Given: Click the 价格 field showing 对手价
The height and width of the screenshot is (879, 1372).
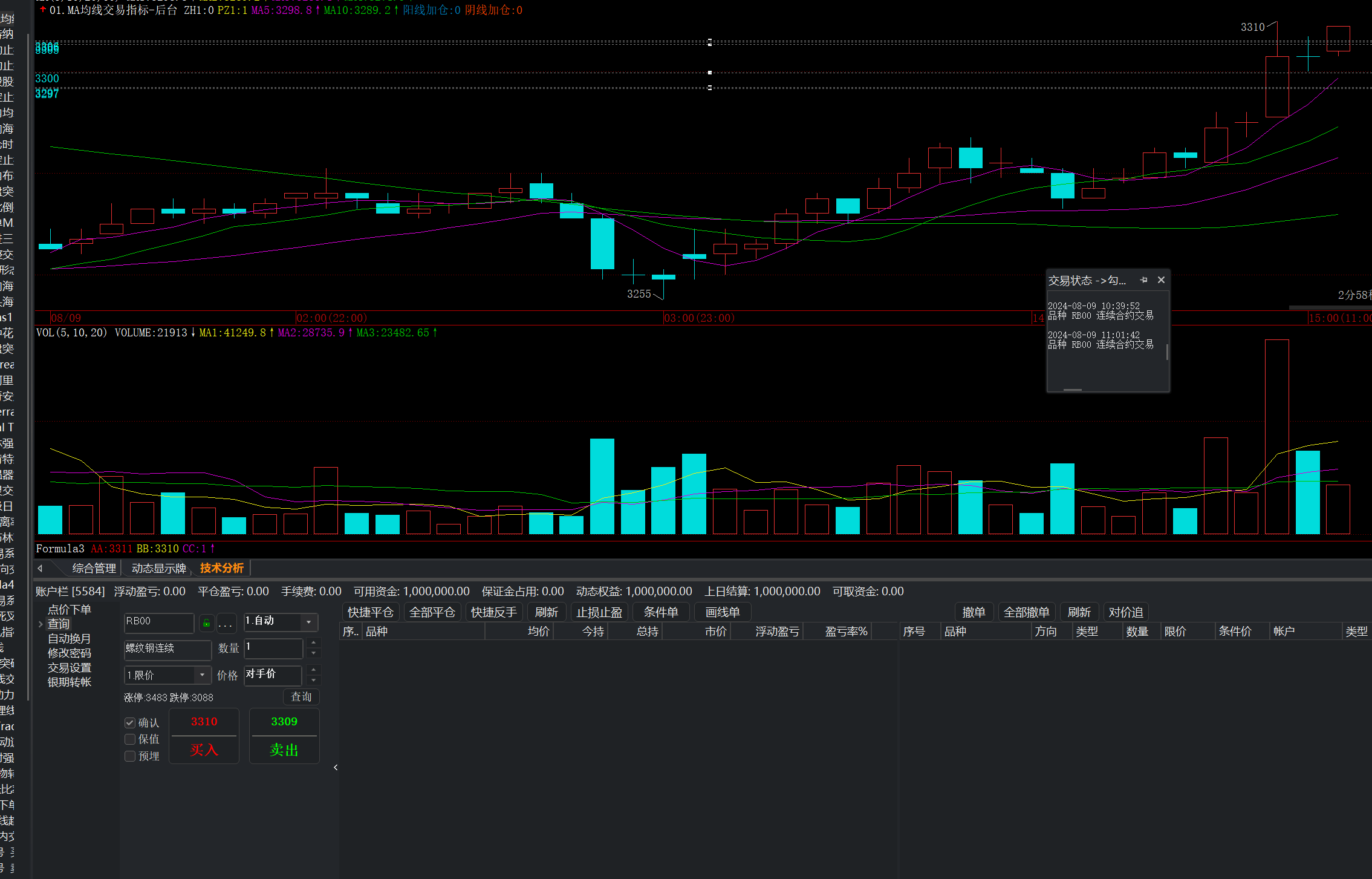Looking at the screenshot, I should [273, 675].
